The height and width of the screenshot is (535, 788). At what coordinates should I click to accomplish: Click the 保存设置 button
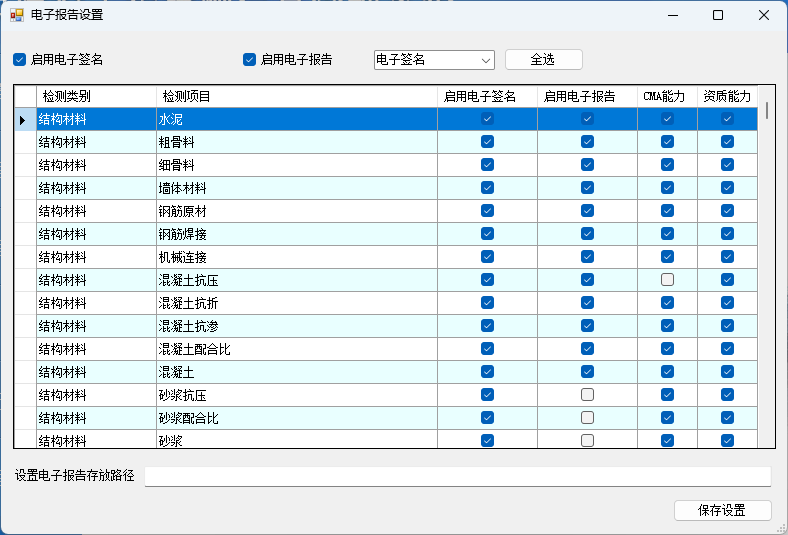[x=722, y=510]
